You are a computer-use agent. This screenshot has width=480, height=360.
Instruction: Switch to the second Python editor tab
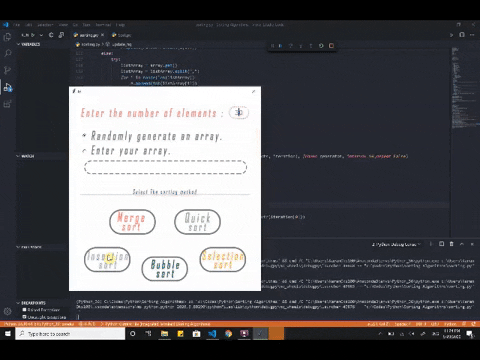tap(121, 35)
